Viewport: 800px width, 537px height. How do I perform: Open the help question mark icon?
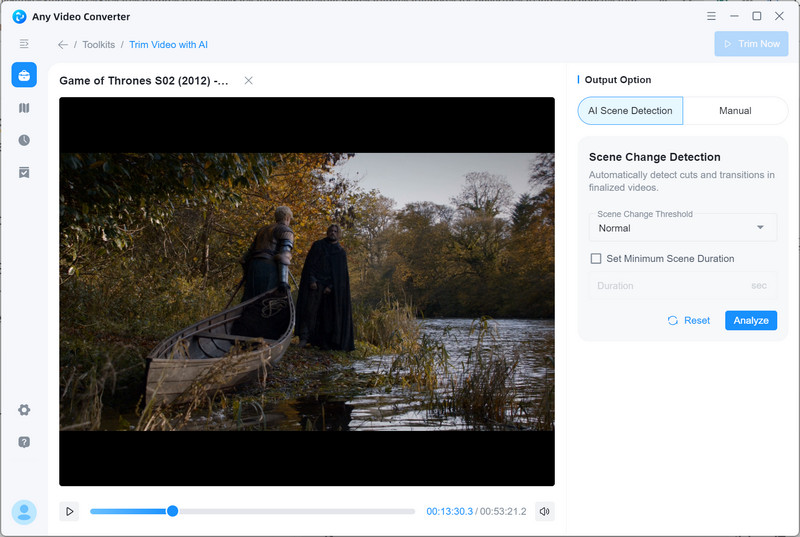click(24, 442)
